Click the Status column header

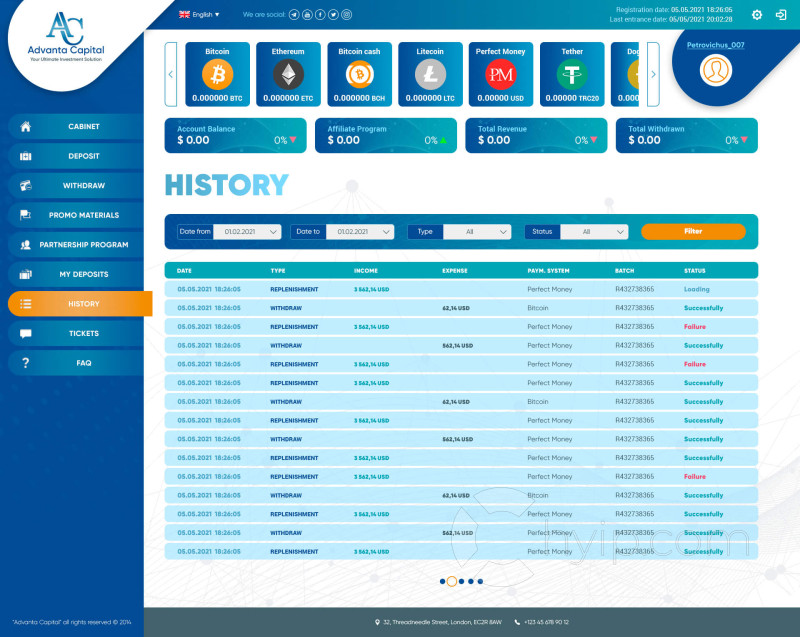(694, 271)
